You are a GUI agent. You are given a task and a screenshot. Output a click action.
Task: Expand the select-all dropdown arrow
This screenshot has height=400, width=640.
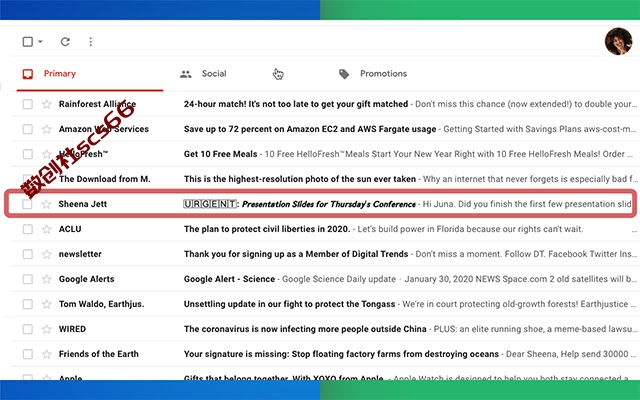(40, 42)
